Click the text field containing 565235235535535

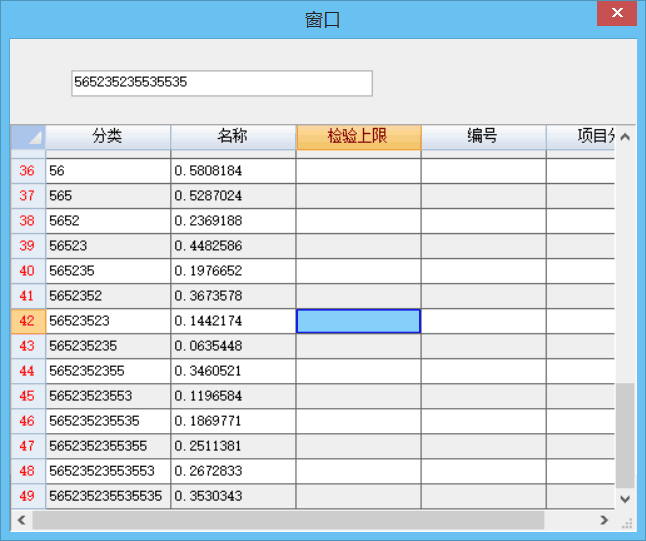[x=222, y=83]
